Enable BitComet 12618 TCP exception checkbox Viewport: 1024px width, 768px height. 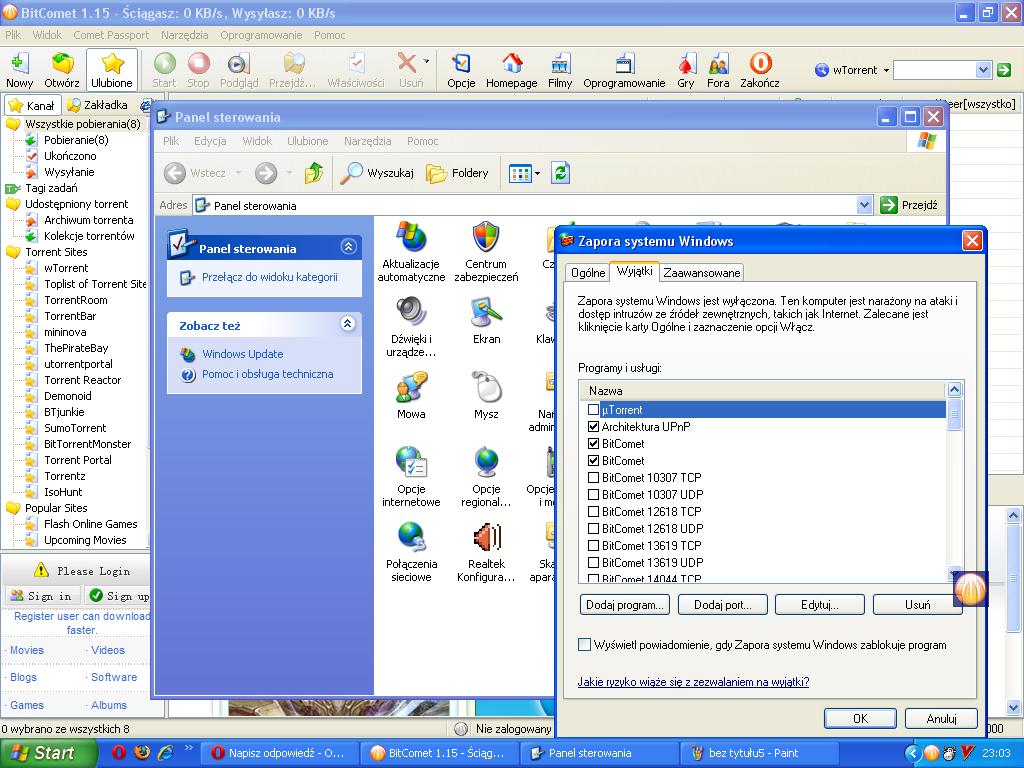click(593, 511)
